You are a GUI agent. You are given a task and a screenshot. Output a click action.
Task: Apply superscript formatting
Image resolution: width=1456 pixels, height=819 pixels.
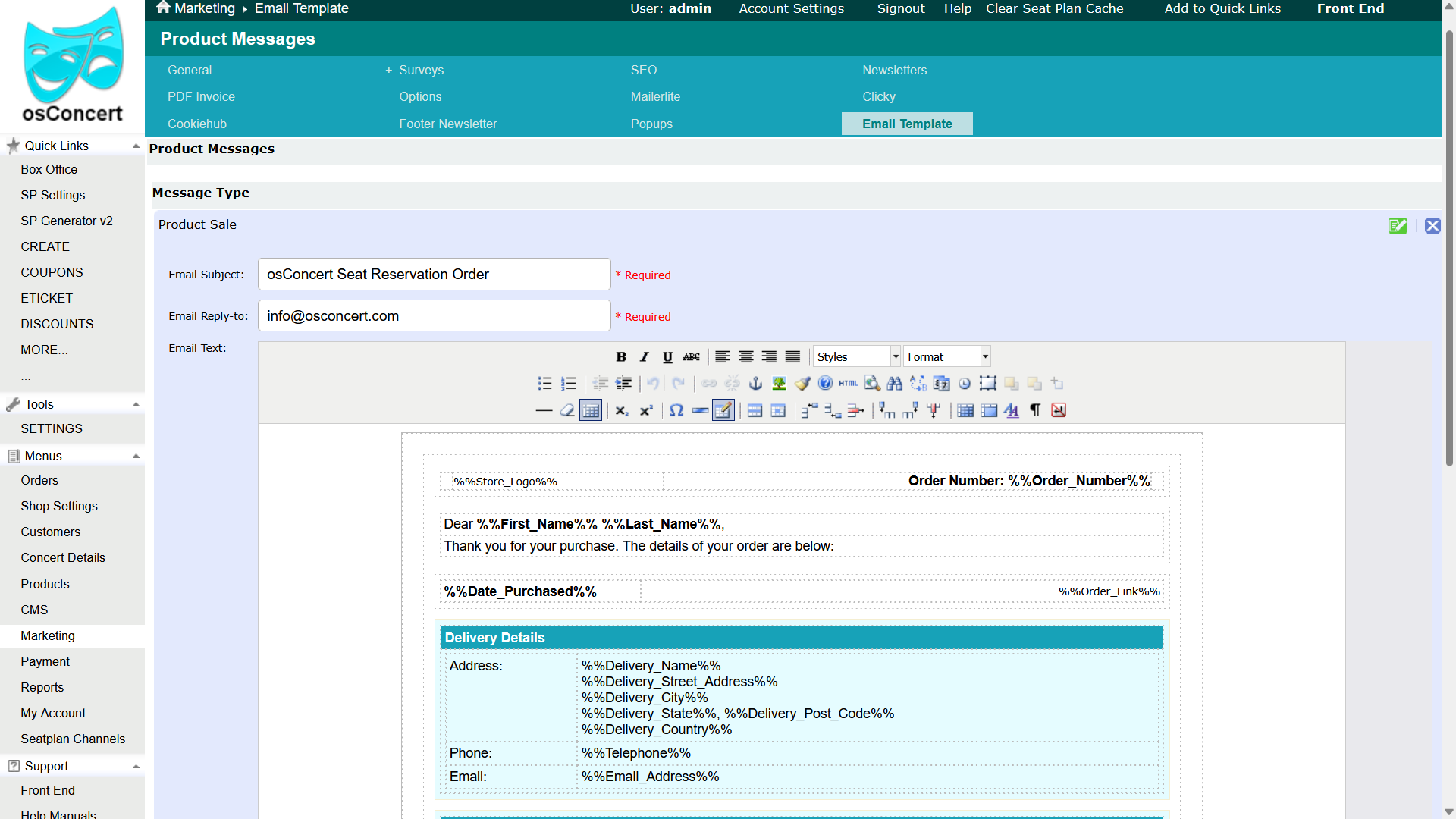tap(646, 410)
